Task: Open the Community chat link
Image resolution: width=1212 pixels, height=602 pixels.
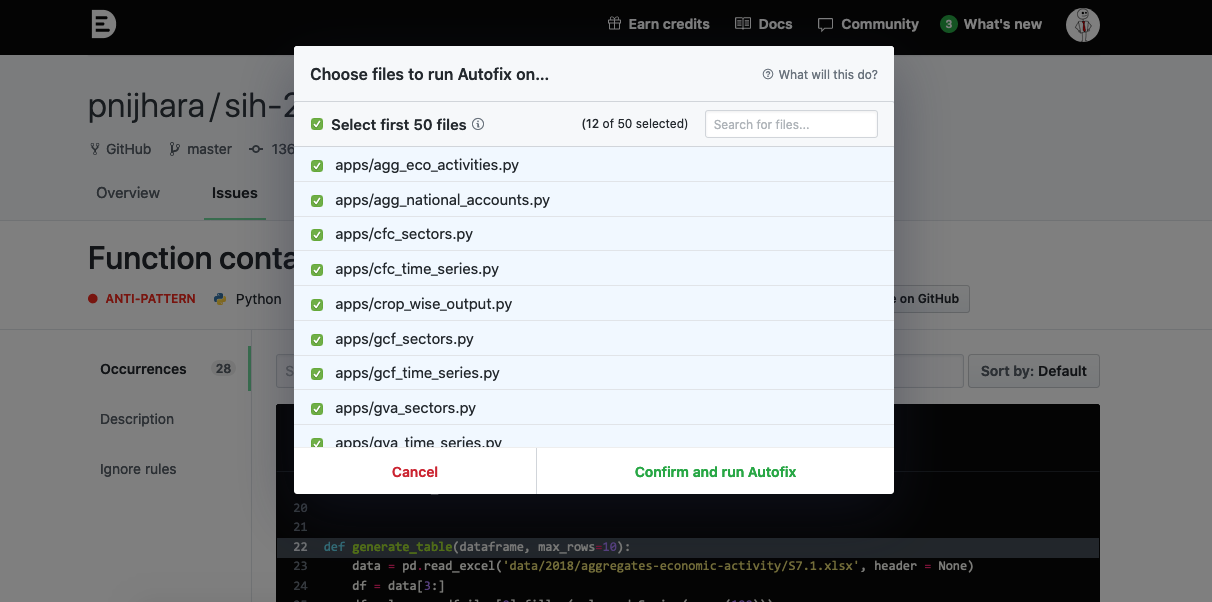Action: pos(867,24)
